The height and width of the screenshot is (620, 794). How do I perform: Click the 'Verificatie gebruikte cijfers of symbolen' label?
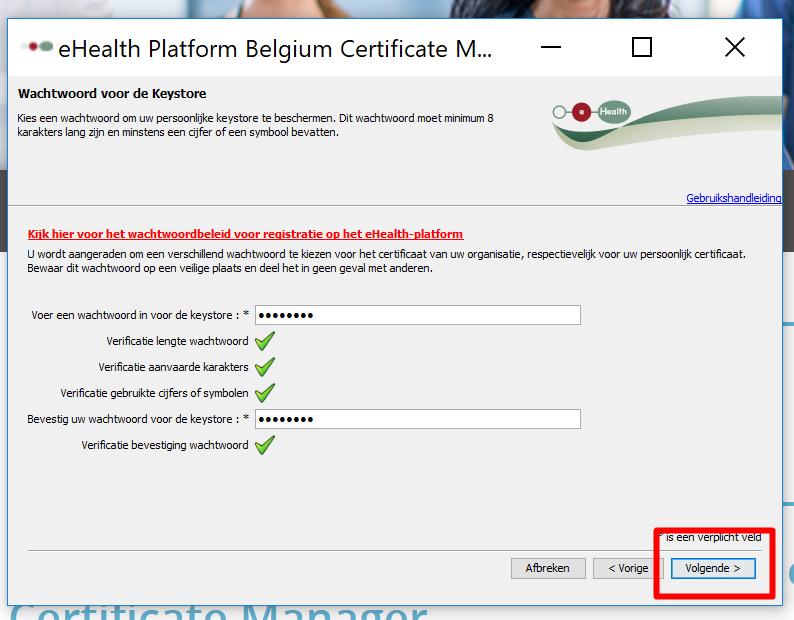point(154,393)
